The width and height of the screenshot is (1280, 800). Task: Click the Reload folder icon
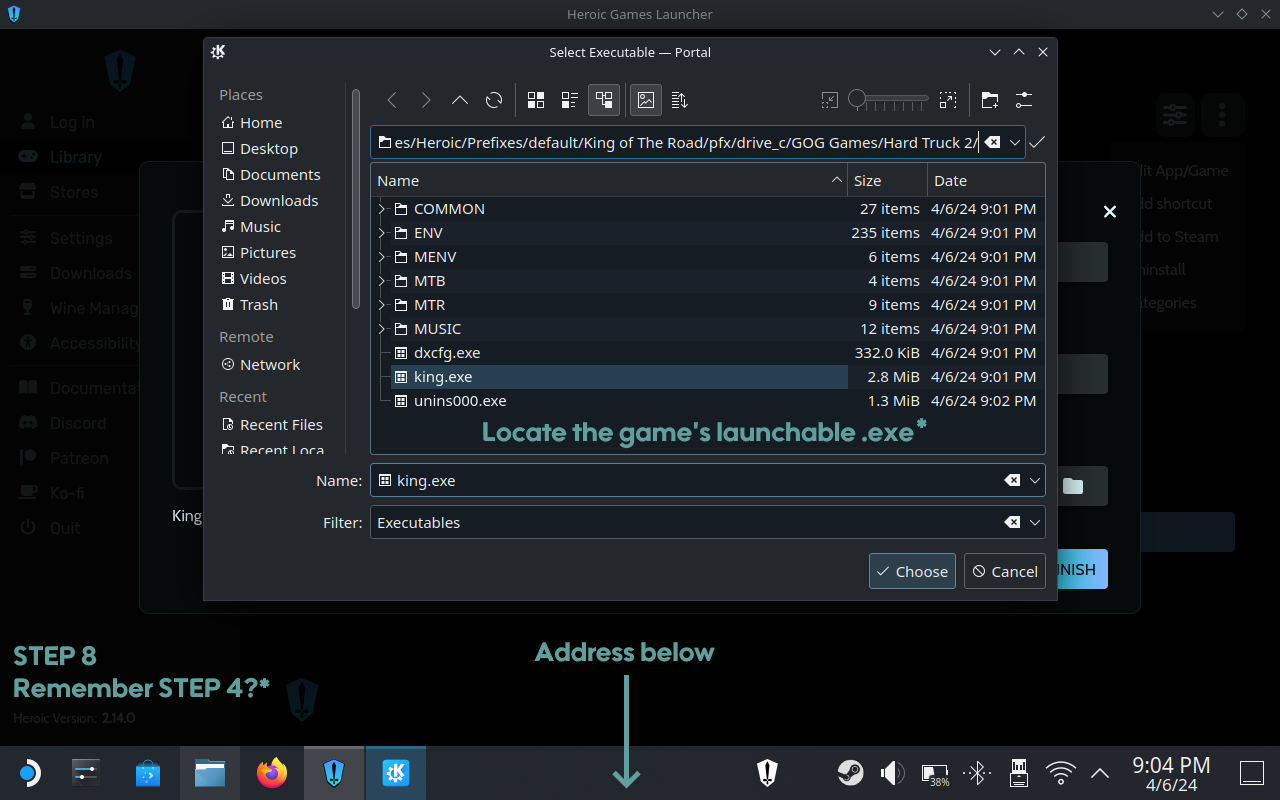point(494,100)
